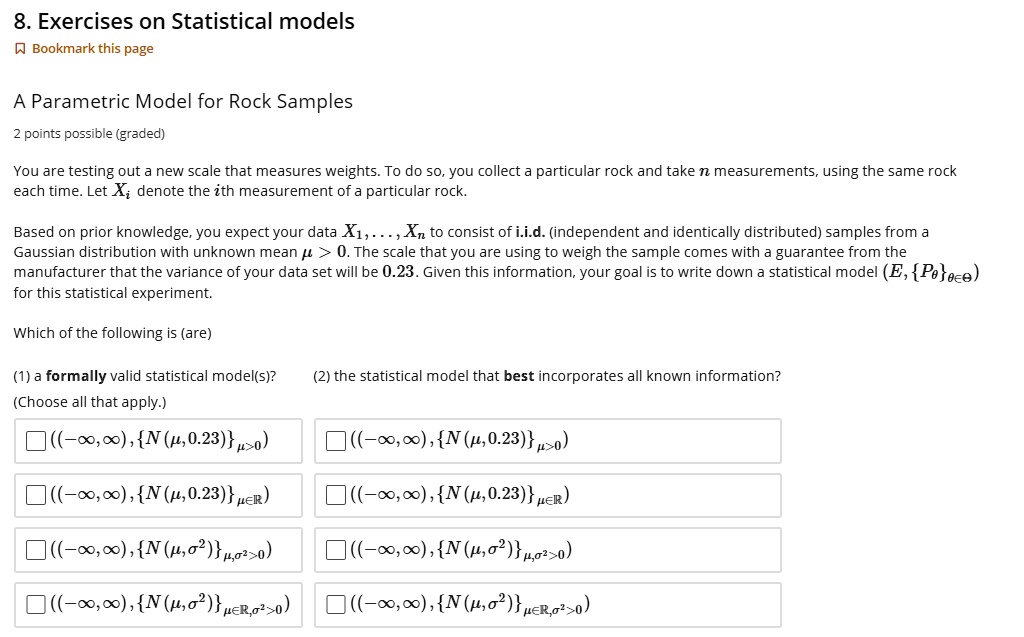Check N(μ,0.23) with μ∈ℝ as best model
This screenshot has width=1024, height=637.
335,494
